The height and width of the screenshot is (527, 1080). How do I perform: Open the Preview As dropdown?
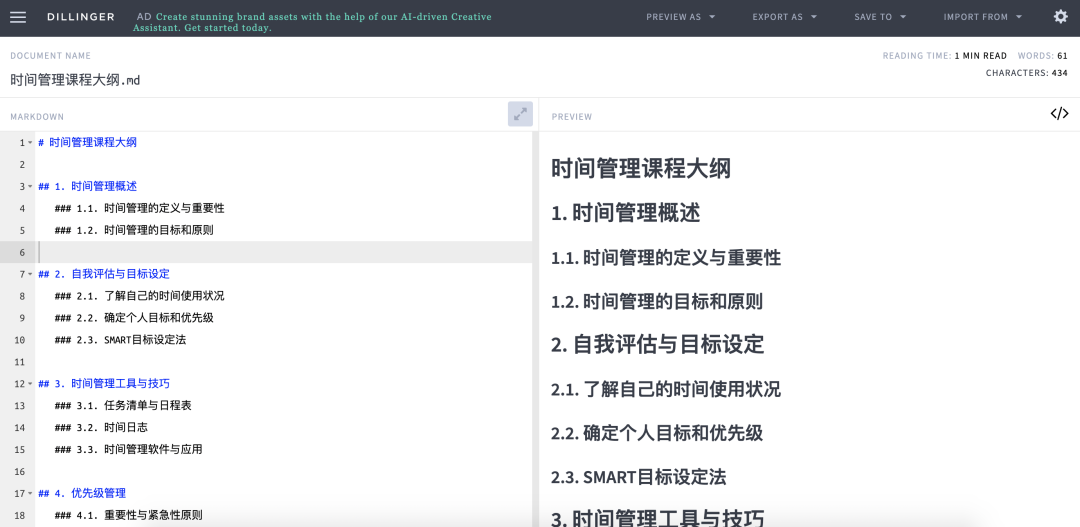pos(681,17)
